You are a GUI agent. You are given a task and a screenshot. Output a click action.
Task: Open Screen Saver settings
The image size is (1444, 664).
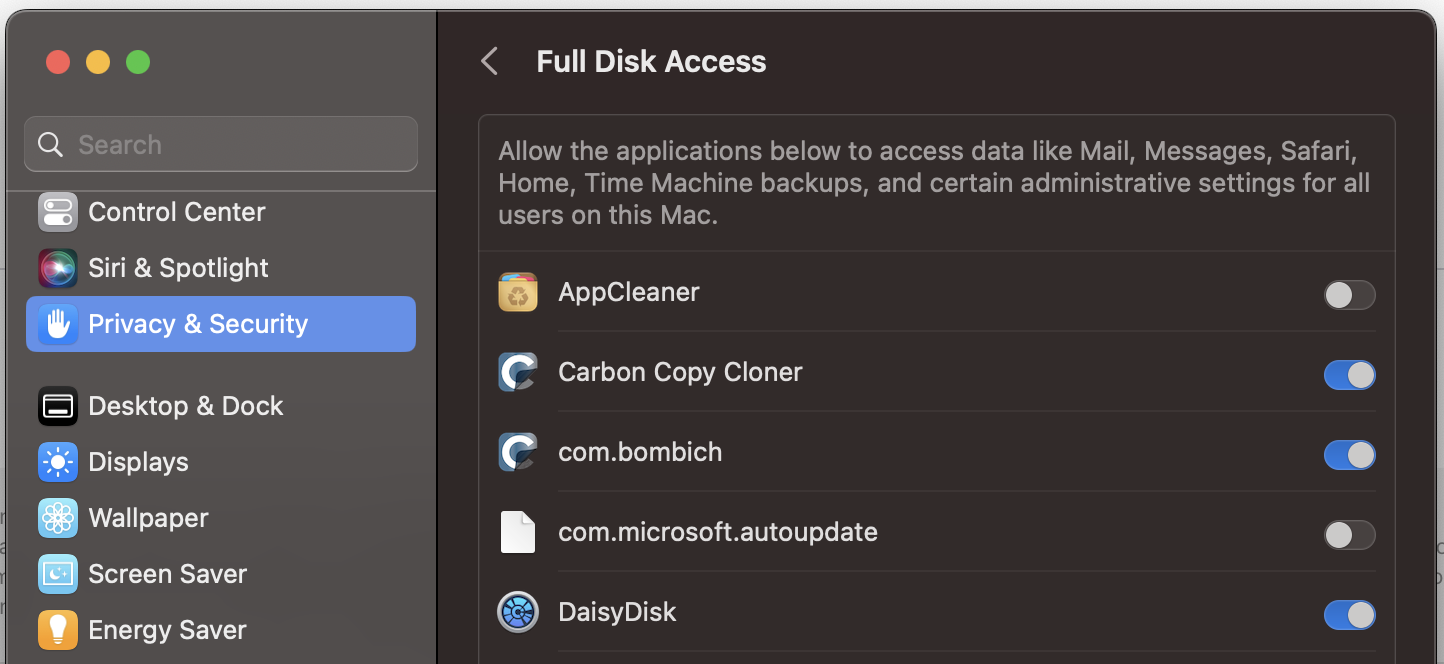coord(167,574)
